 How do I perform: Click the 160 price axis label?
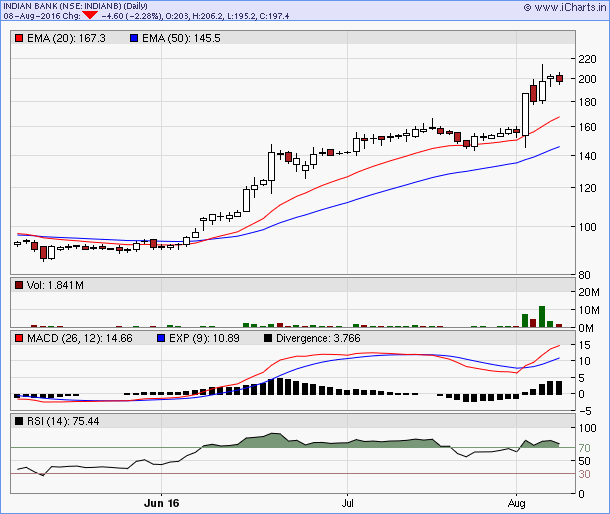pos(587,127)
